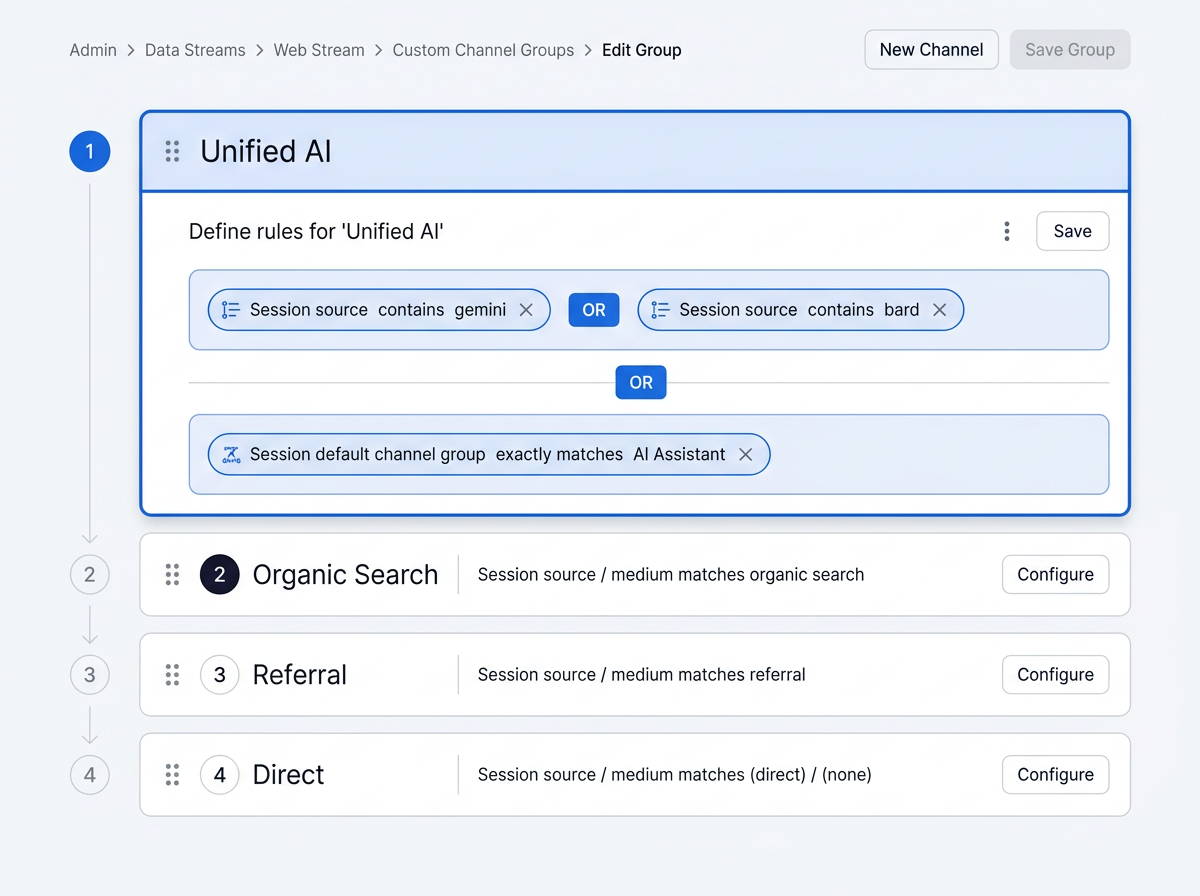
Task: Click New Channel button
Action: (x=931, y=49)
